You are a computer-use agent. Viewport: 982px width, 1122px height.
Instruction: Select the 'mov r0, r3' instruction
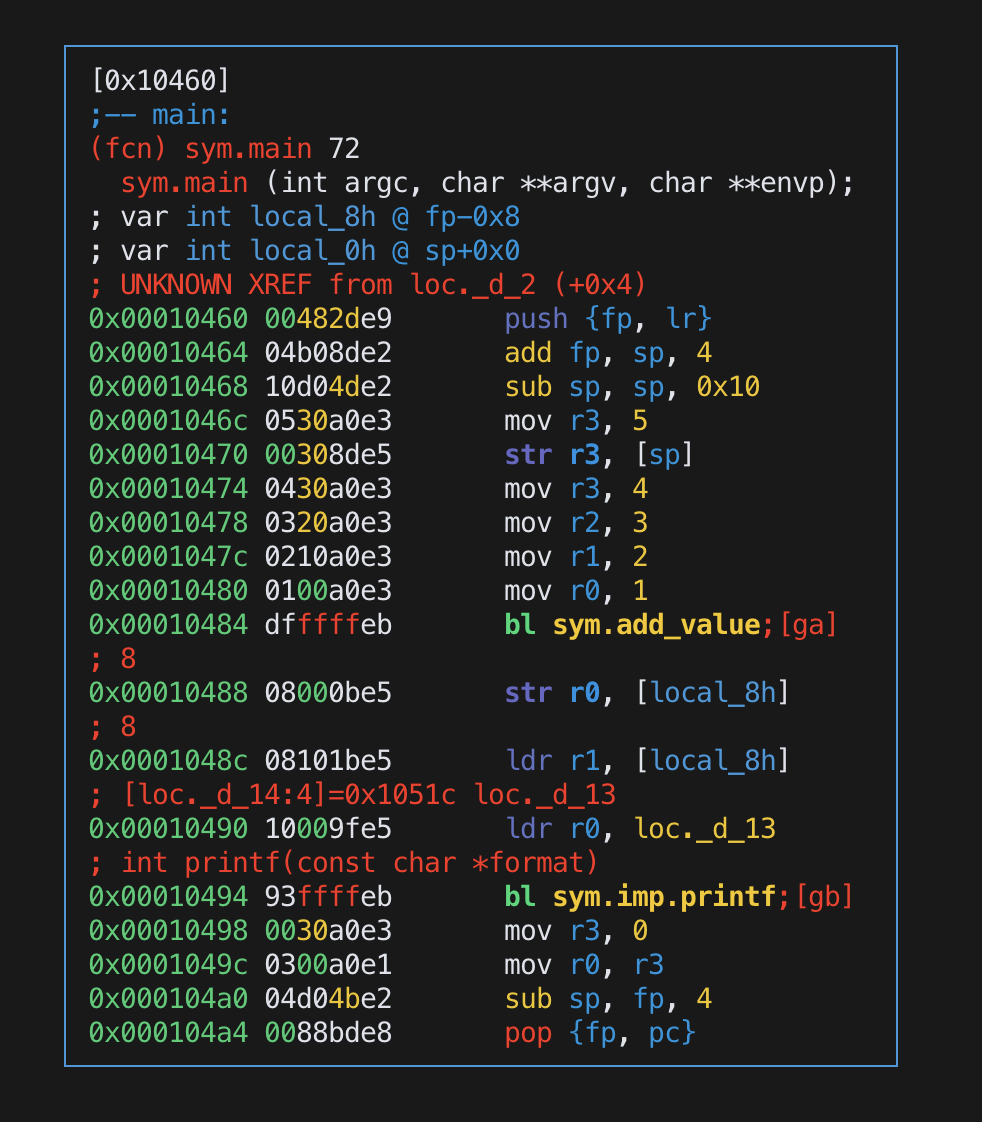(584, 965)
